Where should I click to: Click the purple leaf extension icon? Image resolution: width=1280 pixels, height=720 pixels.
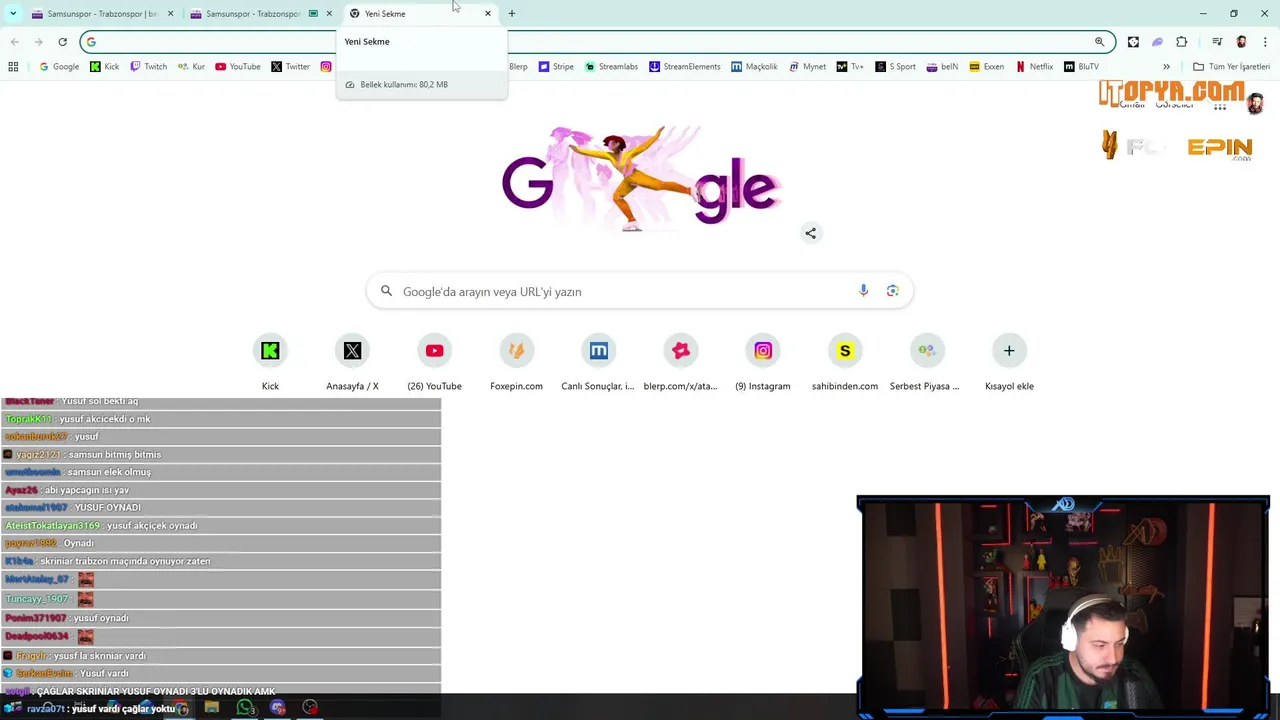pyautogui.click(x=1157, y=41)
